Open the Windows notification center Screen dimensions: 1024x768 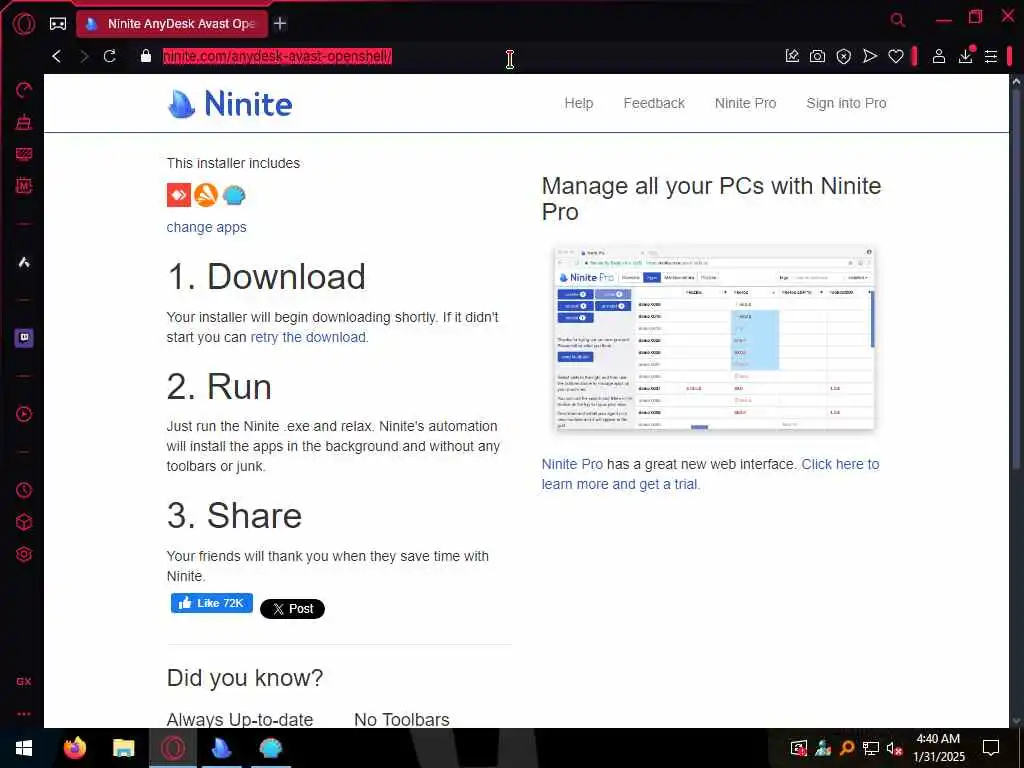pos(991,748)
